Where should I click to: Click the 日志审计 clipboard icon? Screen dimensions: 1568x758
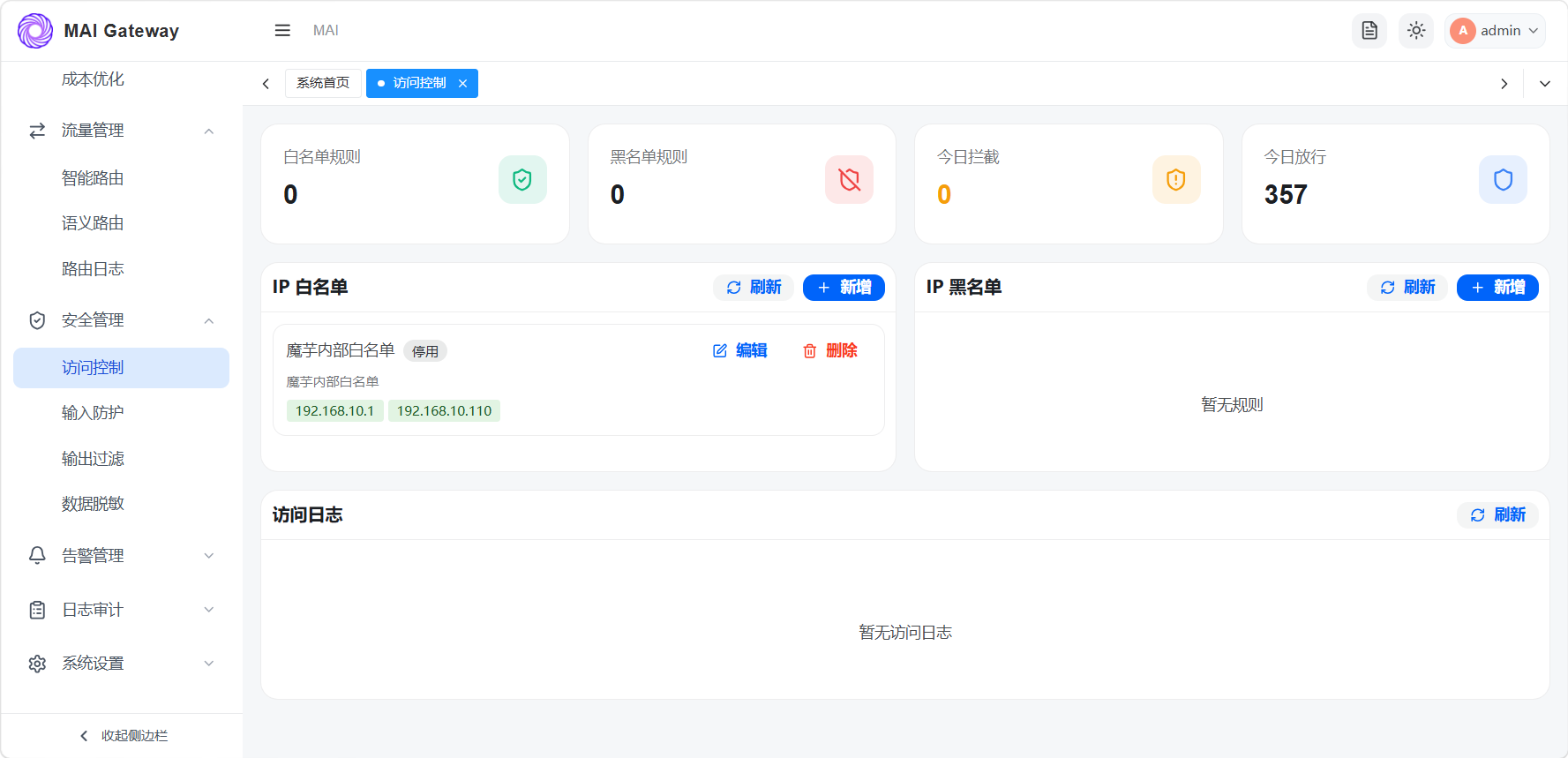click(x=37, y=610)
